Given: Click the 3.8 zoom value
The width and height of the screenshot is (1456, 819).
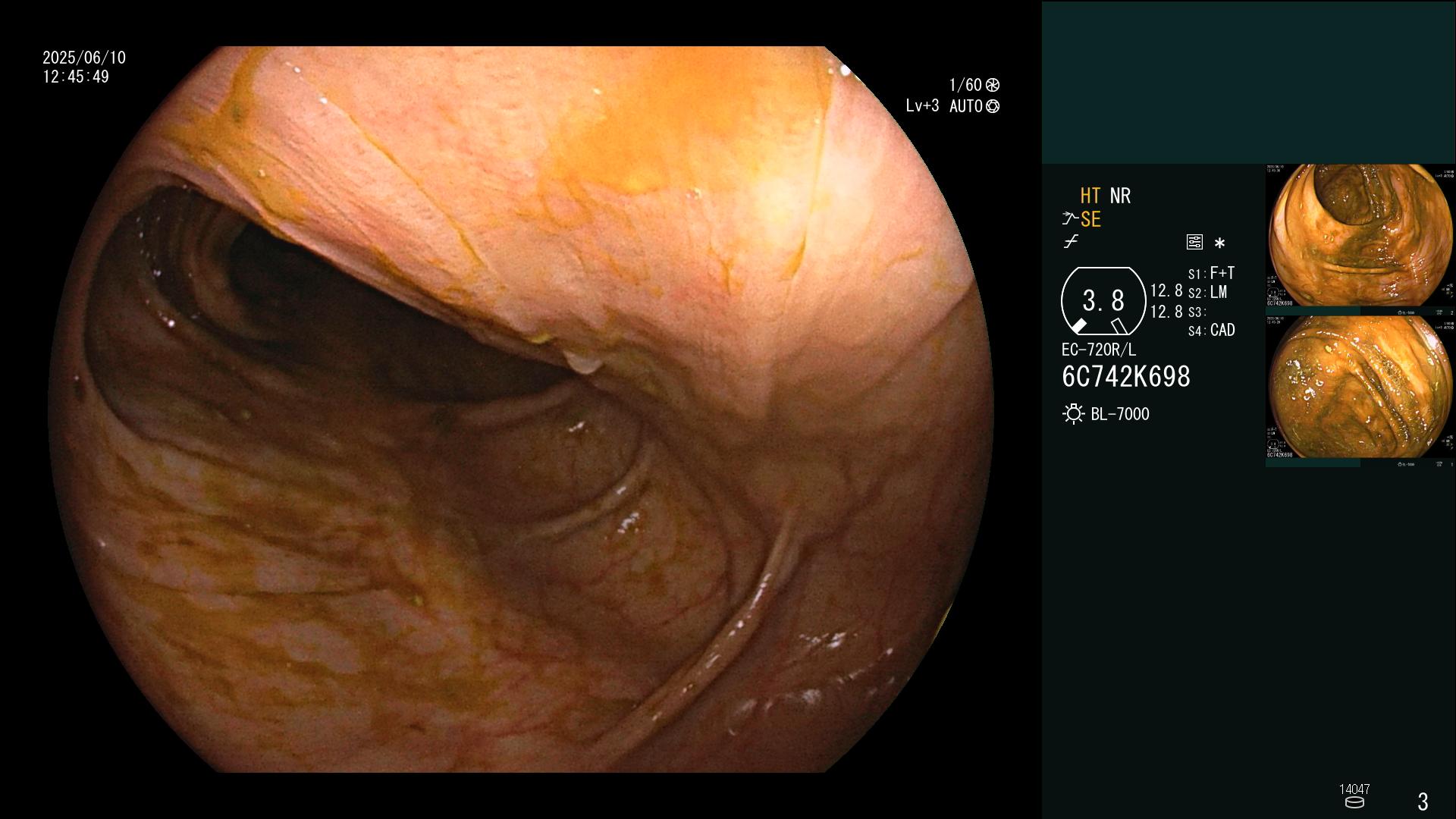Looking at the screenshot, I should point(1103,301).
